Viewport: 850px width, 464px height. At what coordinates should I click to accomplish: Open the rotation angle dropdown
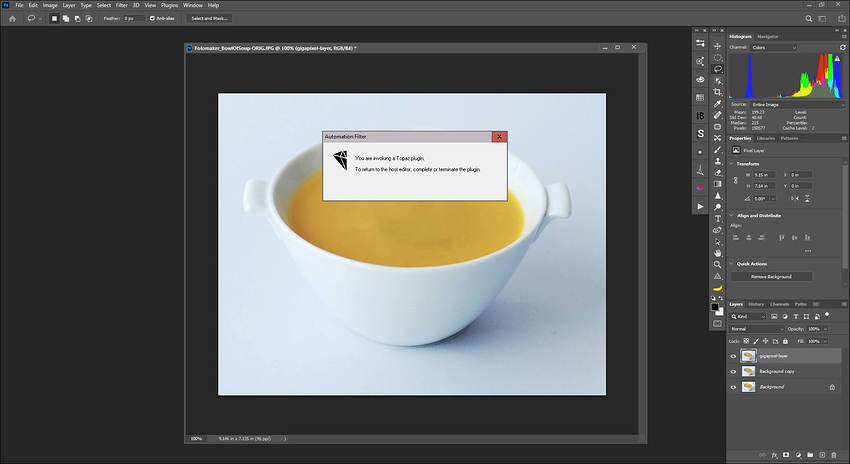click(x=773, y=199)
